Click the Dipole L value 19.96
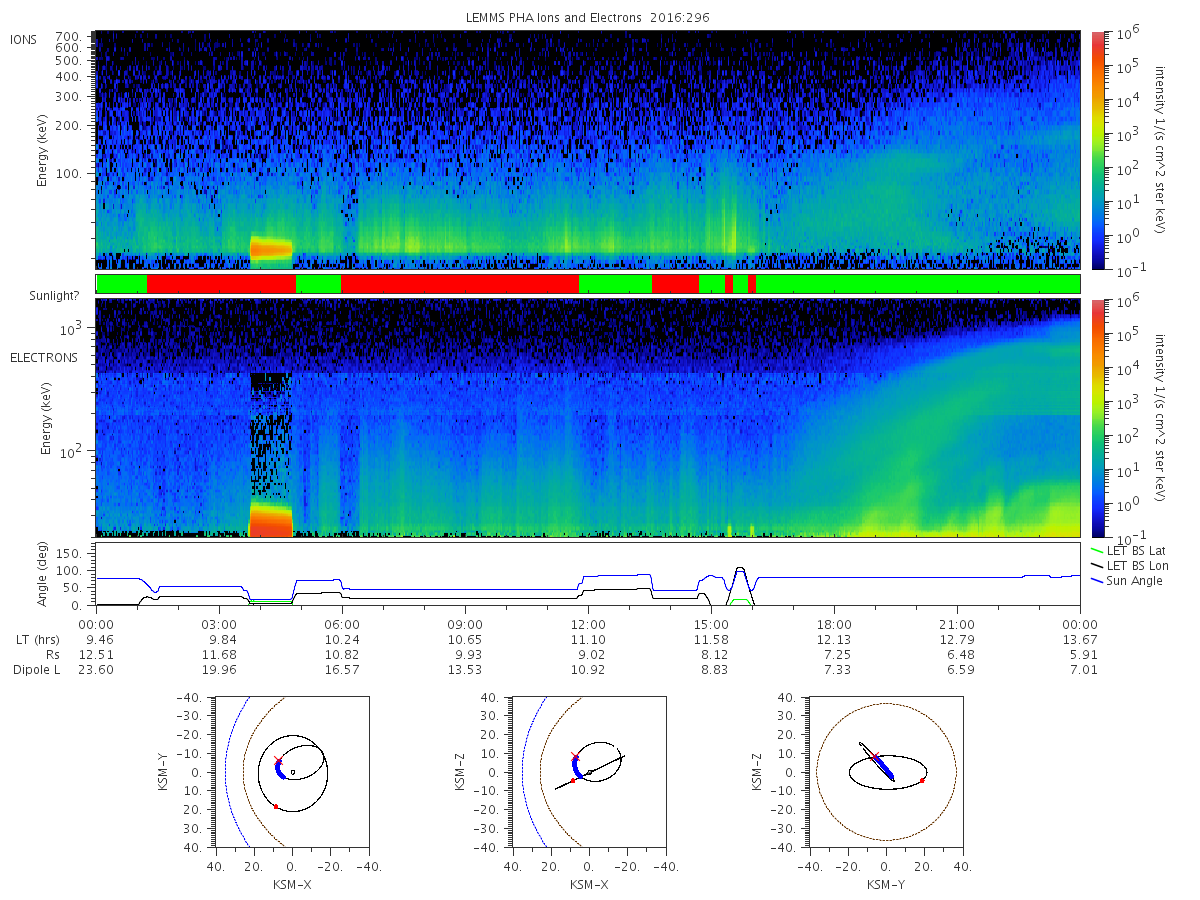Image resolution: width=1200 pixels, height=900 pixels. tap(219, 669)
